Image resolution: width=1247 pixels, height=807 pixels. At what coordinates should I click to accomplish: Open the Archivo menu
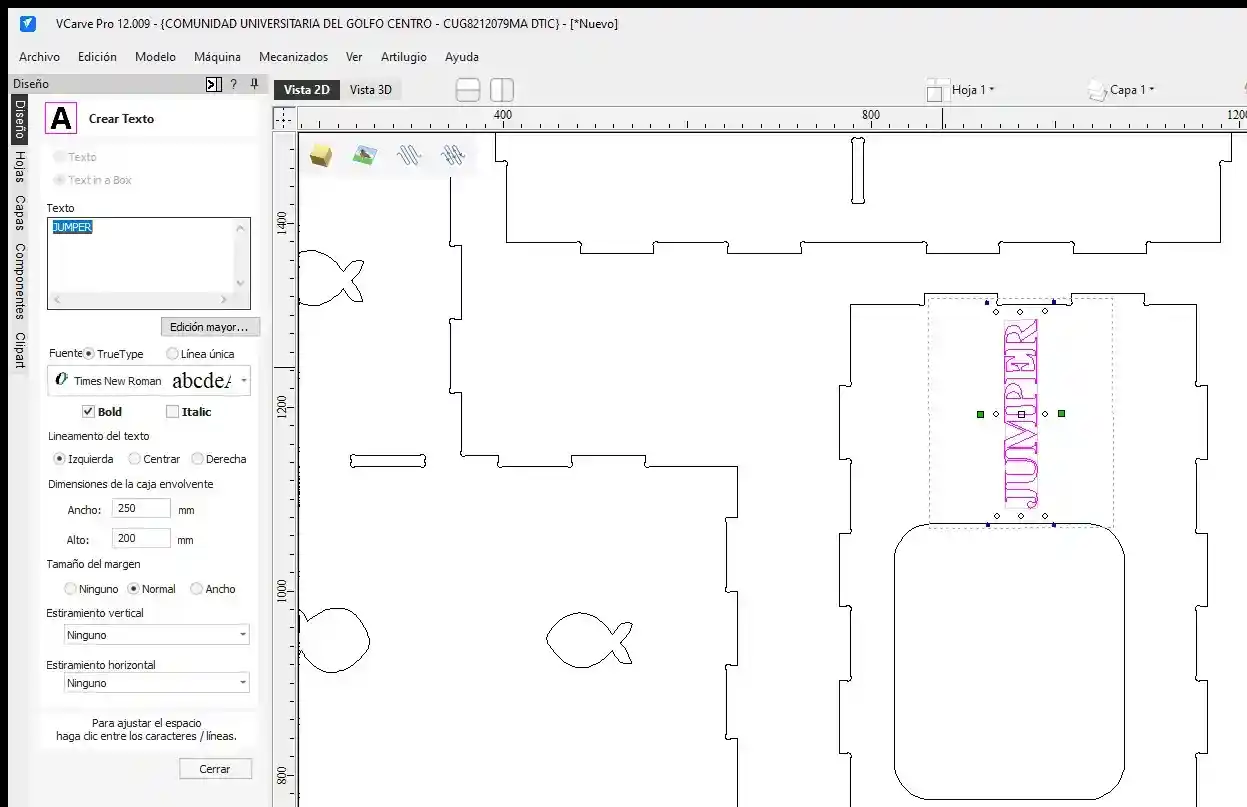point(40,57)
